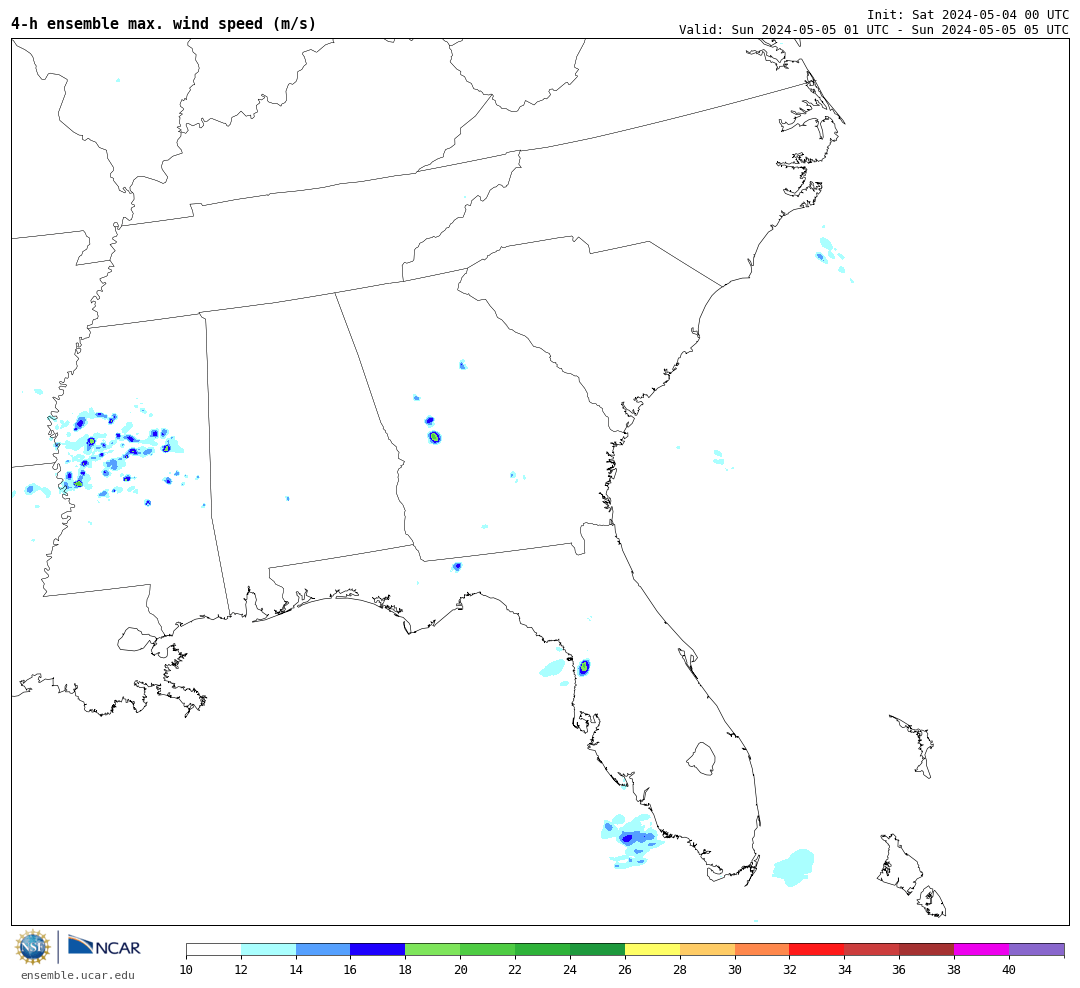Click the dark green 24-26 colorbar segment
This screenshot has width=1080, height=988.
click(598, 950)
